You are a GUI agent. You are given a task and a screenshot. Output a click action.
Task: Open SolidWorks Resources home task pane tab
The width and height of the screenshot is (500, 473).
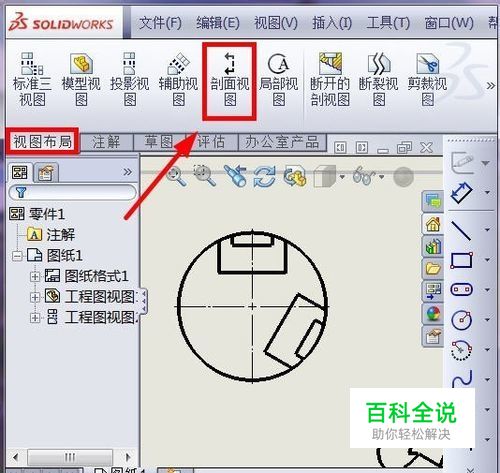click(433, 224)
